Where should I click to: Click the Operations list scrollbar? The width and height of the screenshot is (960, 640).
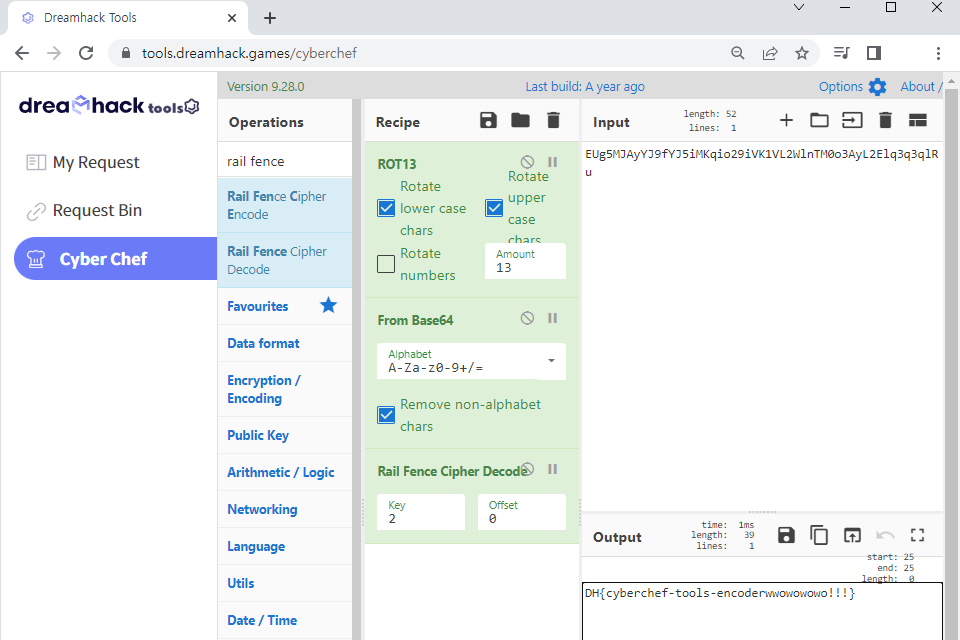tap(356, 367)
